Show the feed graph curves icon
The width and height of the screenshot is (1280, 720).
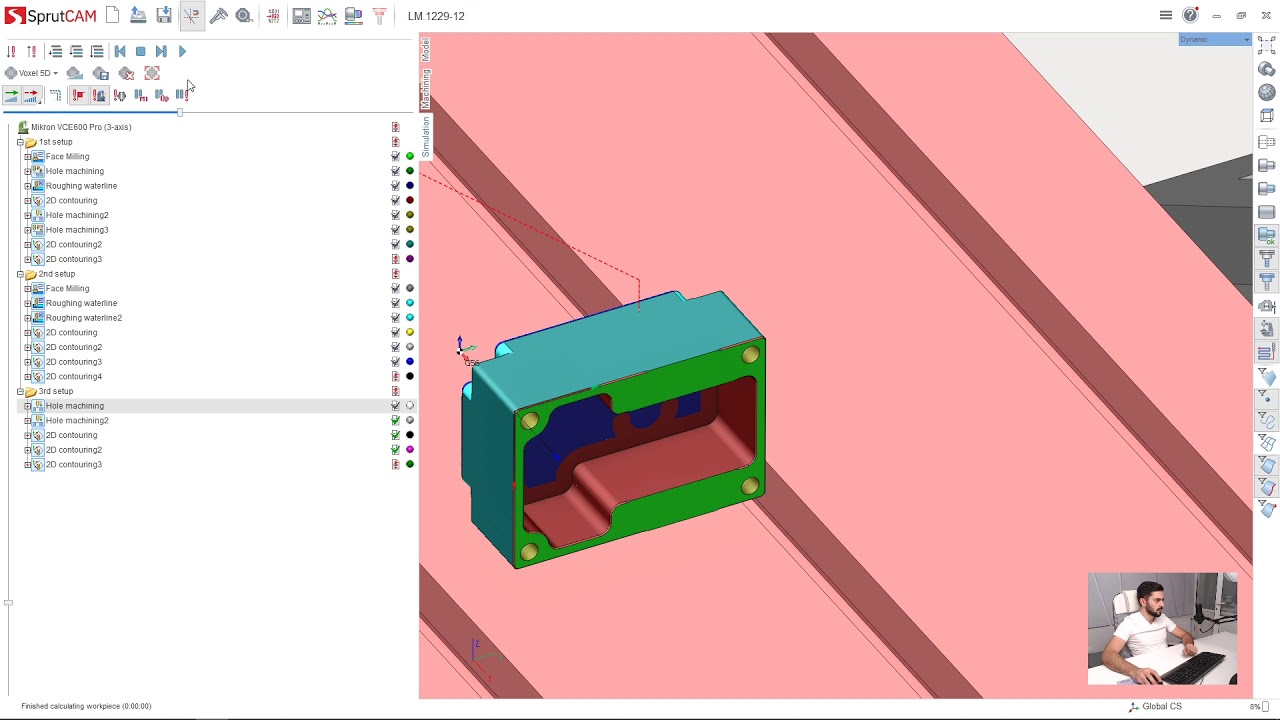(x=327, y=15)
